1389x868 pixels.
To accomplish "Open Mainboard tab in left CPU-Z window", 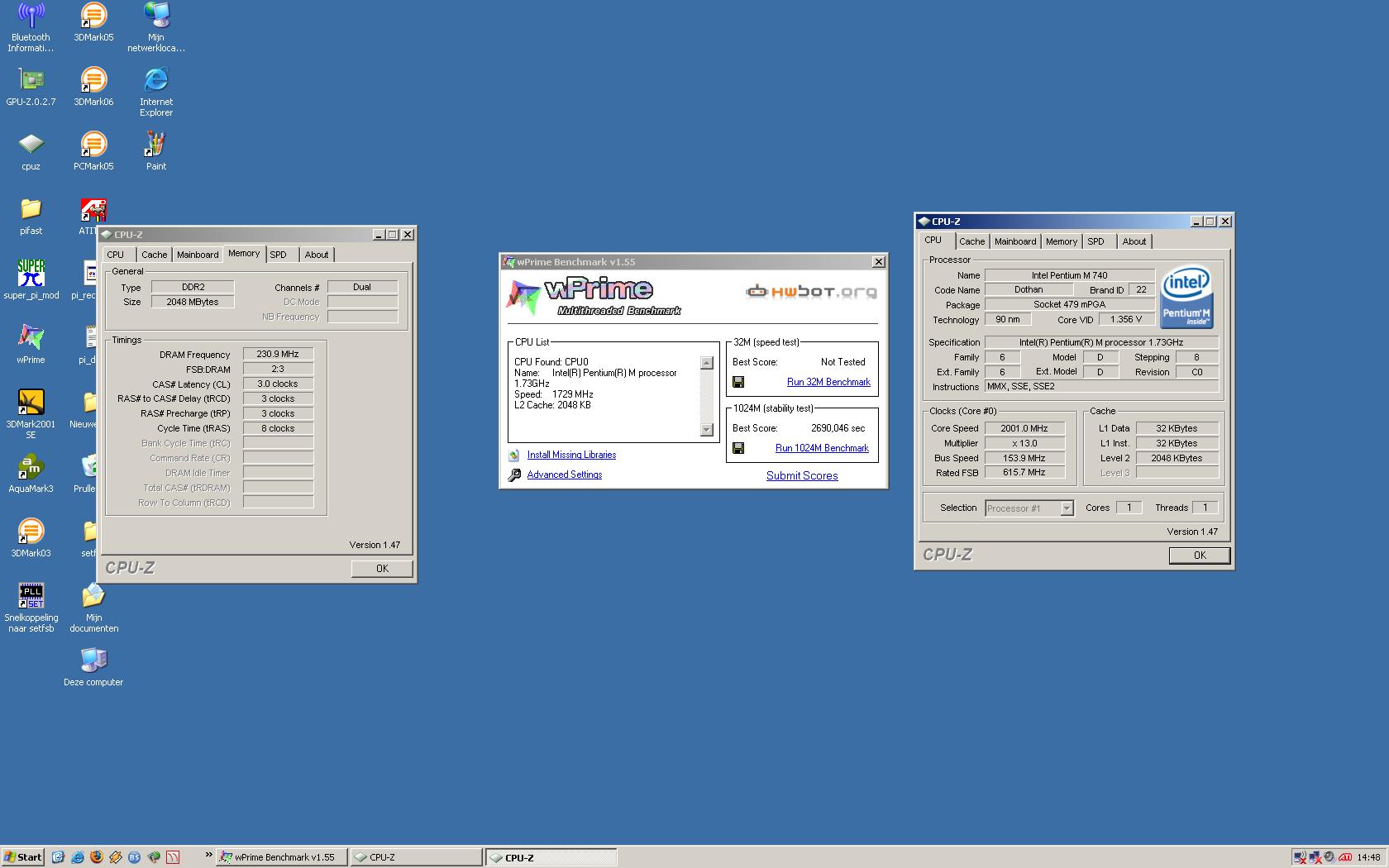I will [x=198, y=255].
